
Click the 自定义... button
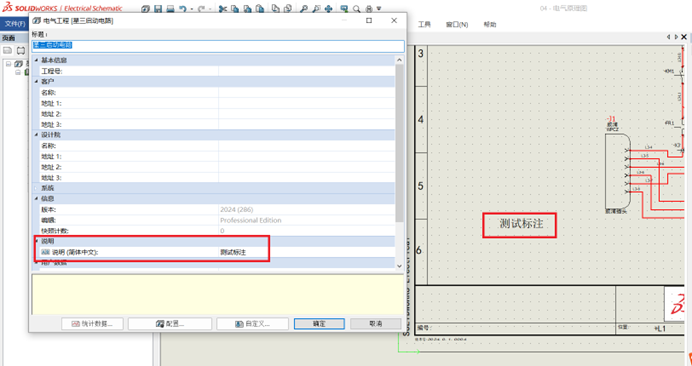[252, 324]
